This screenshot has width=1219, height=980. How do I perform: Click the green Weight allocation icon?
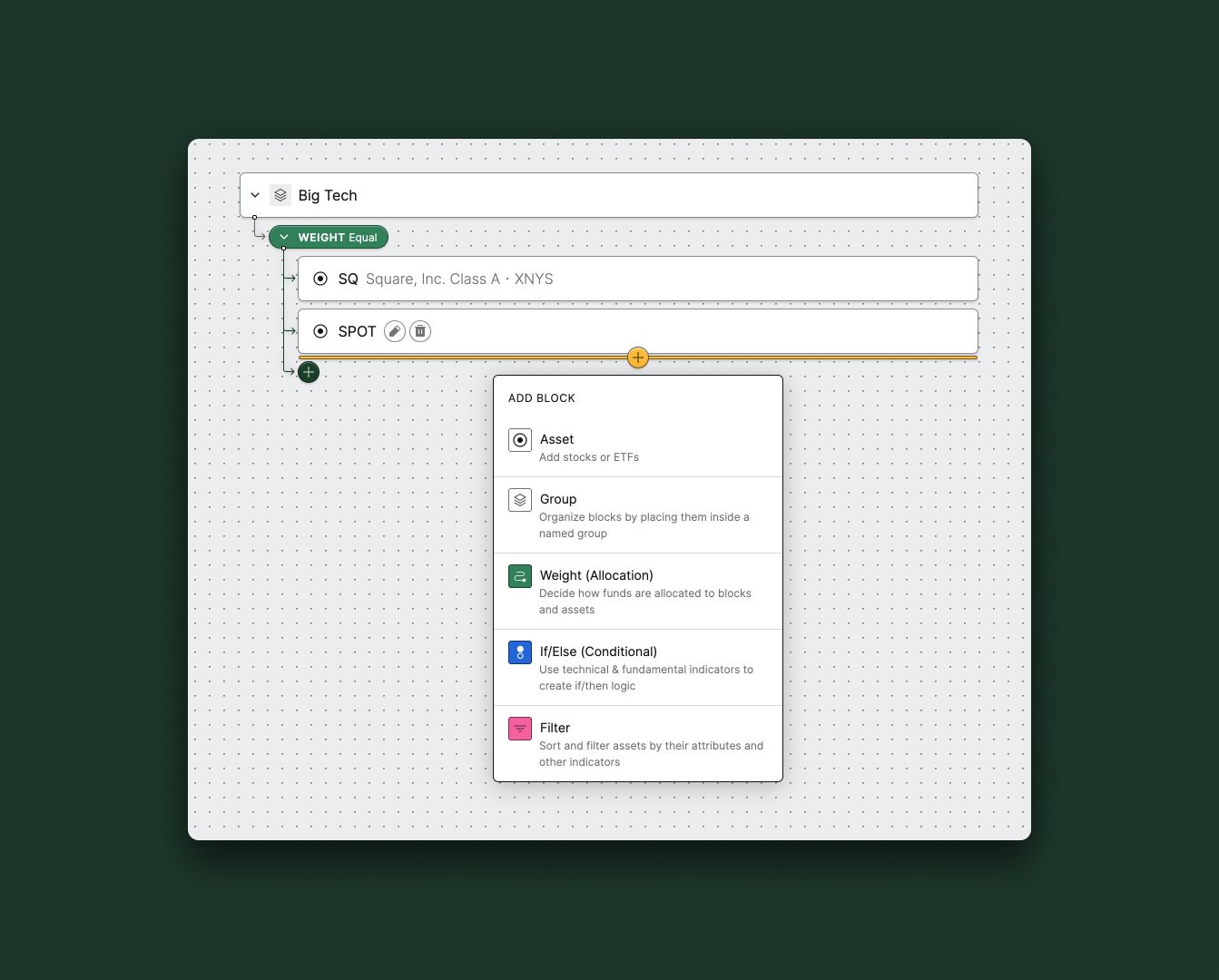tap(520, 576)
